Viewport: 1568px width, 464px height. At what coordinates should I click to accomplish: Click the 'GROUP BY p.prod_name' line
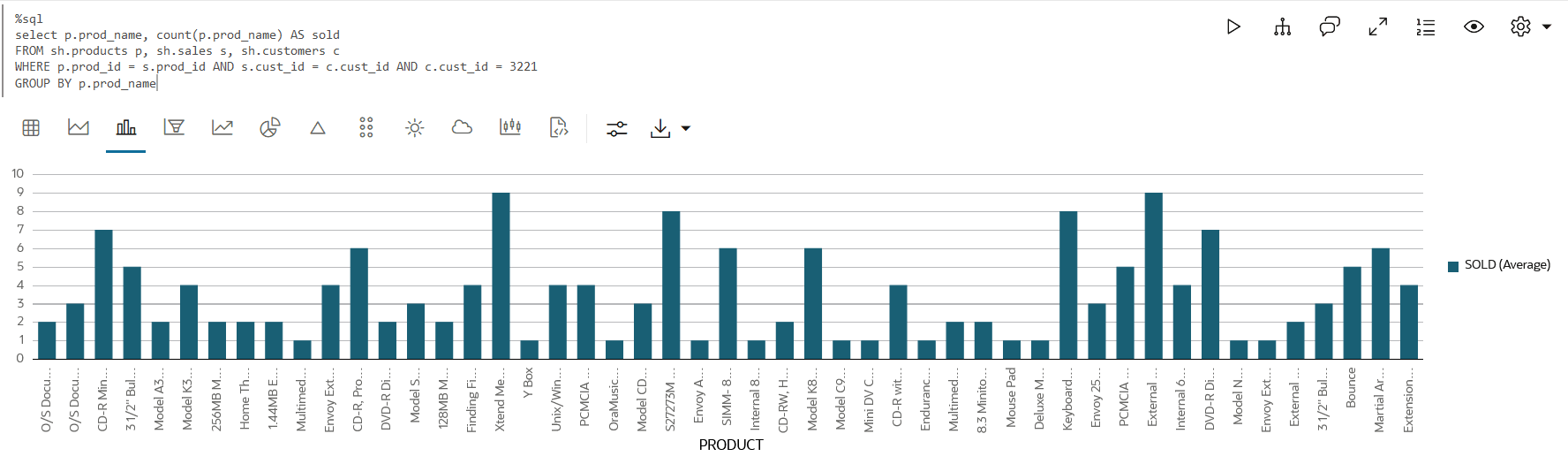tap(86, 83)
